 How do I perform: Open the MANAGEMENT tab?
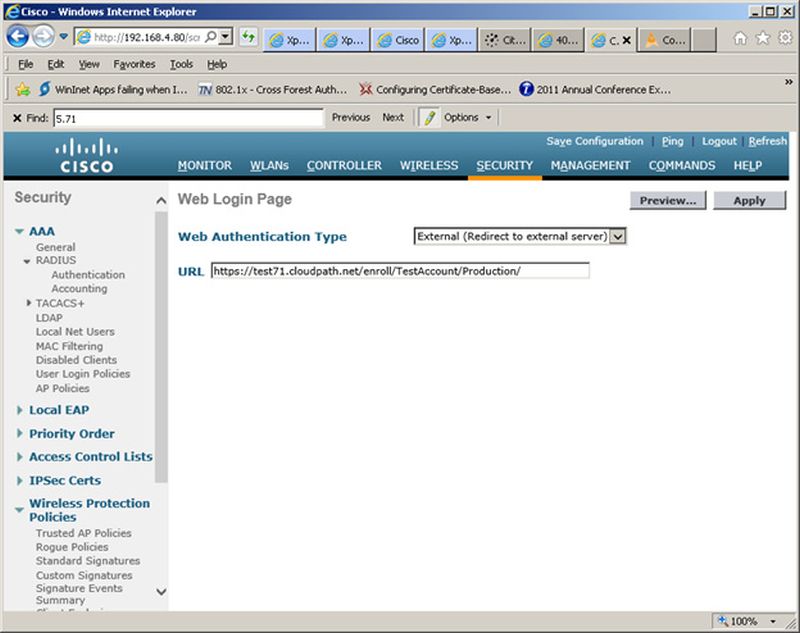(590, 166)
